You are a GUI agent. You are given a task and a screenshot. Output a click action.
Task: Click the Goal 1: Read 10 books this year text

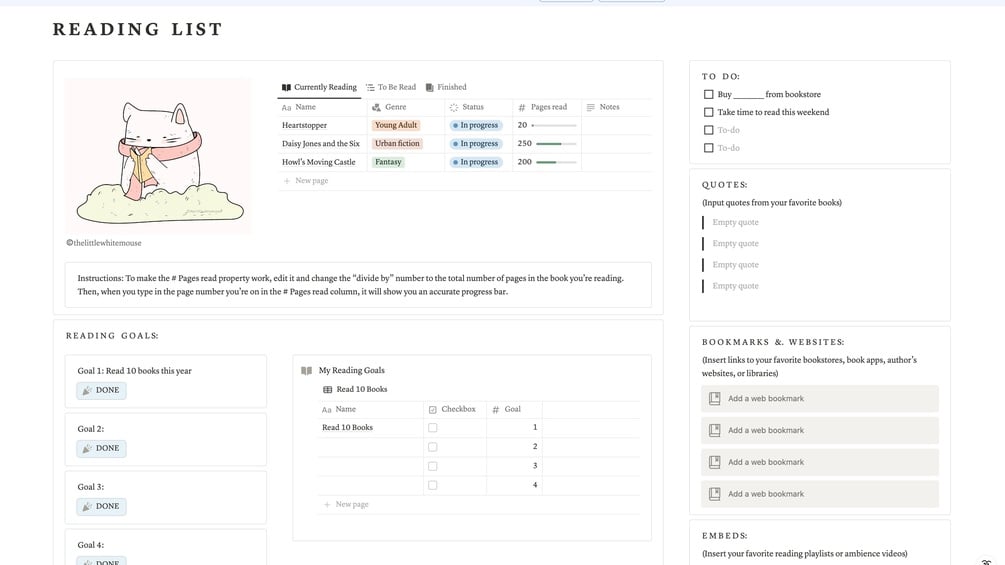point(135,371)
